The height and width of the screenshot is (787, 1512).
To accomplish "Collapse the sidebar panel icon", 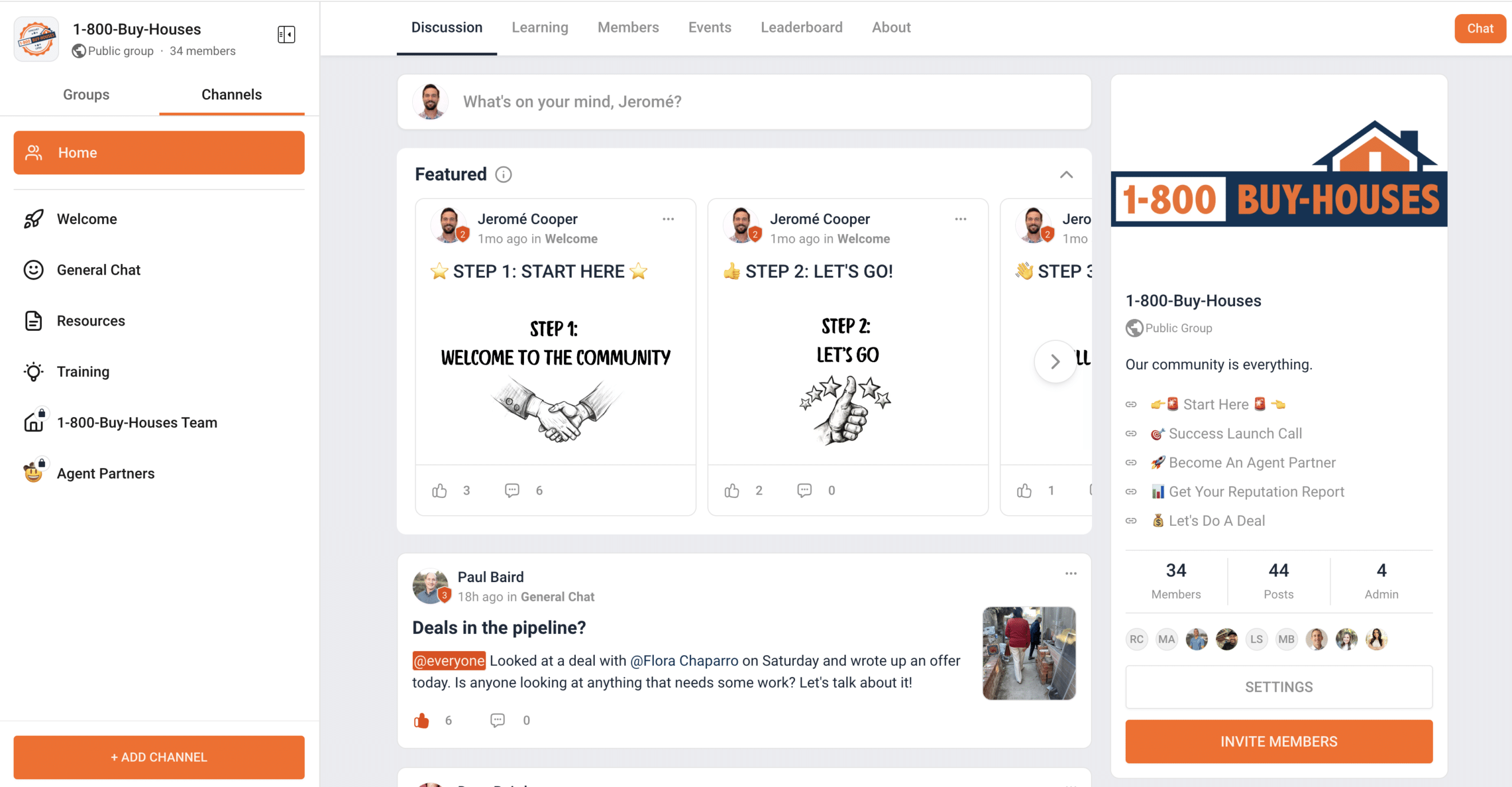I will [x=286, y=34].
